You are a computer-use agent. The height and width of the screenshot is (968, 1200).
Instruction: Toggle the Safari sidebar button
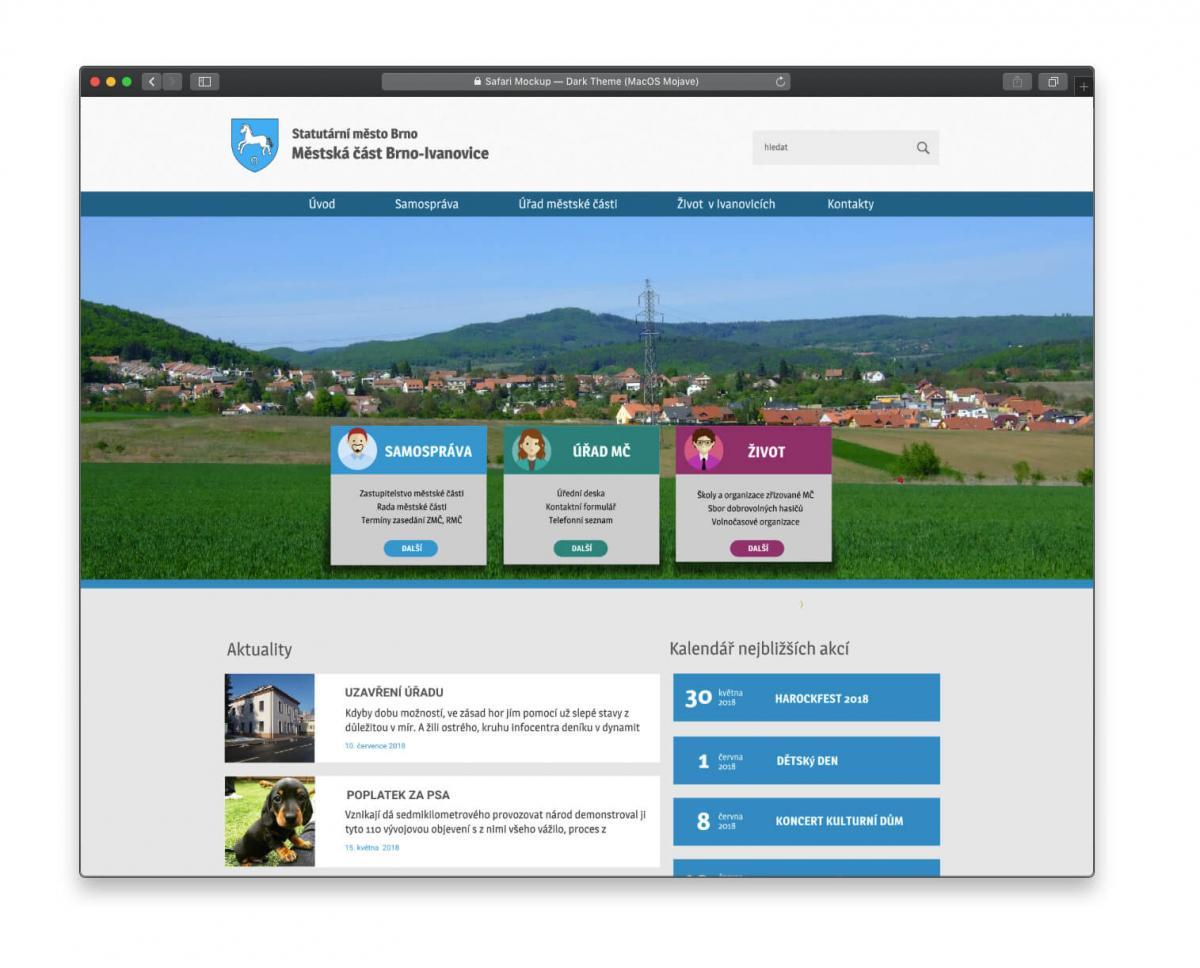204,82
